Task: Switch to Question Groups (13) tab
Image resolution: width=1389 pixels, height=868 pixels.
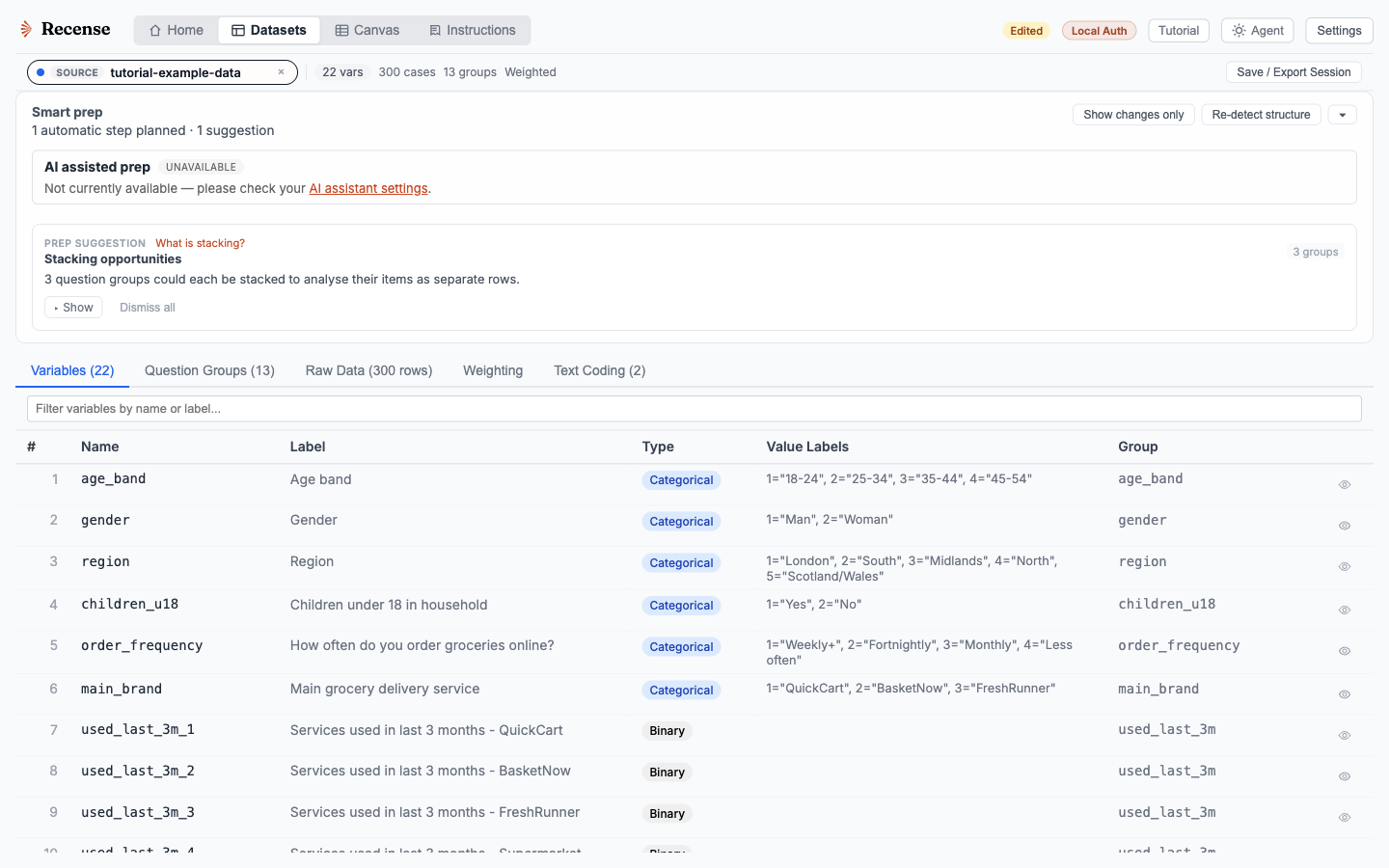Action: pyautogui.click(x=209, y=370)
